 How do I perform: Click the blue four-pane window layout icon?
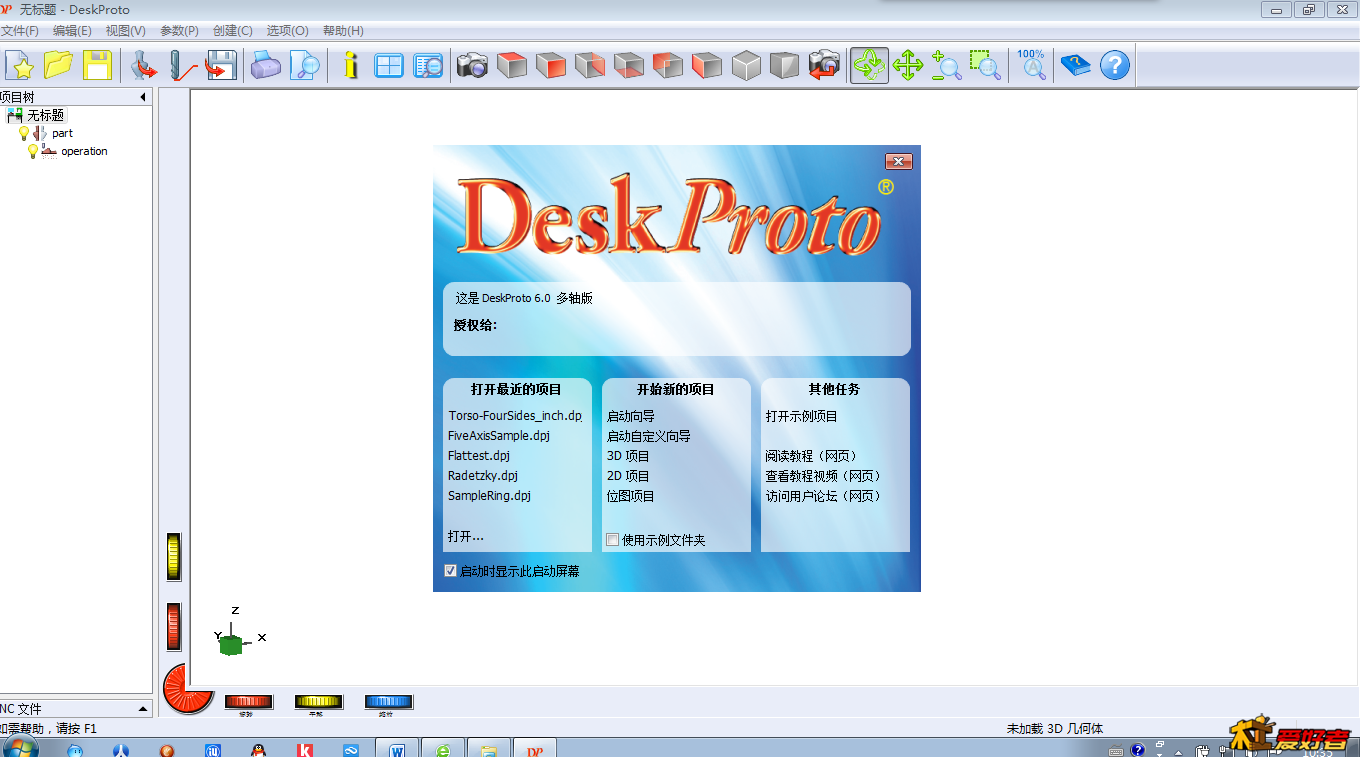tap(389, 66)
